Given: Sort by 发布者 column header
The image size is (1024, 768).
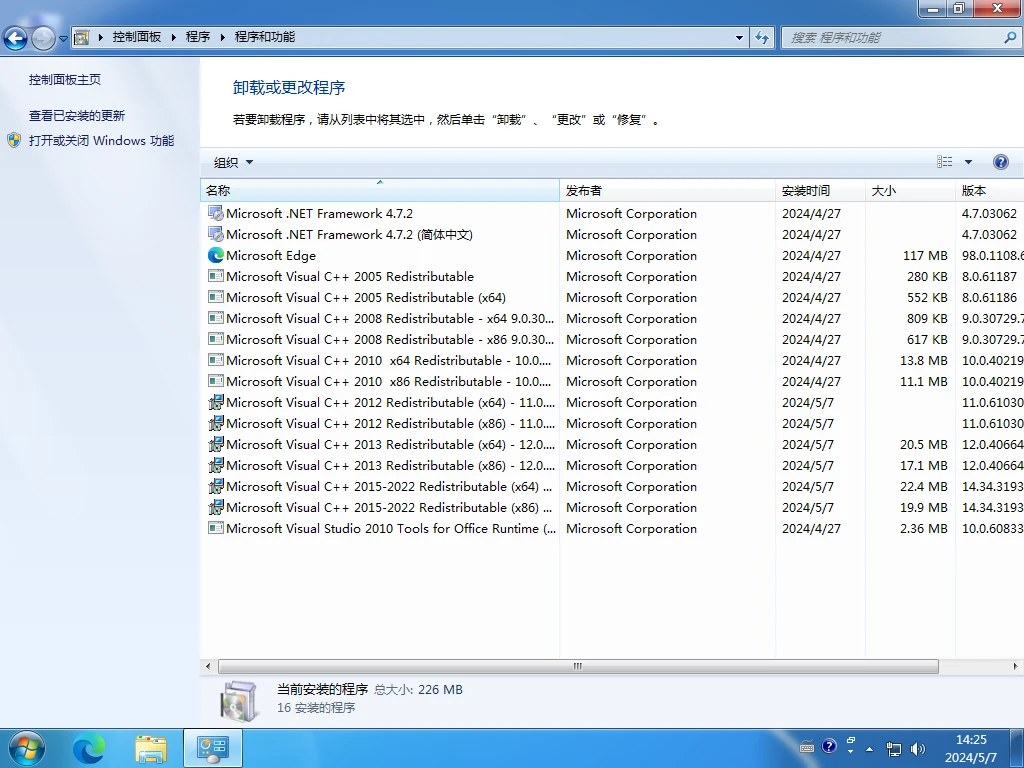Looking at the screenshot, I should (x=667, y=191).
